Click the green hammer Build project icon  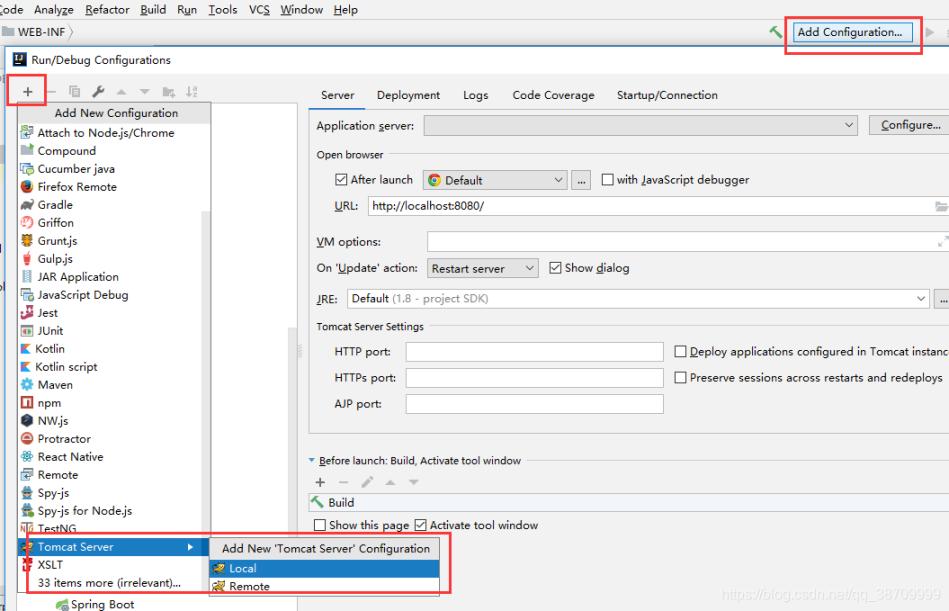tap(776, 32)
